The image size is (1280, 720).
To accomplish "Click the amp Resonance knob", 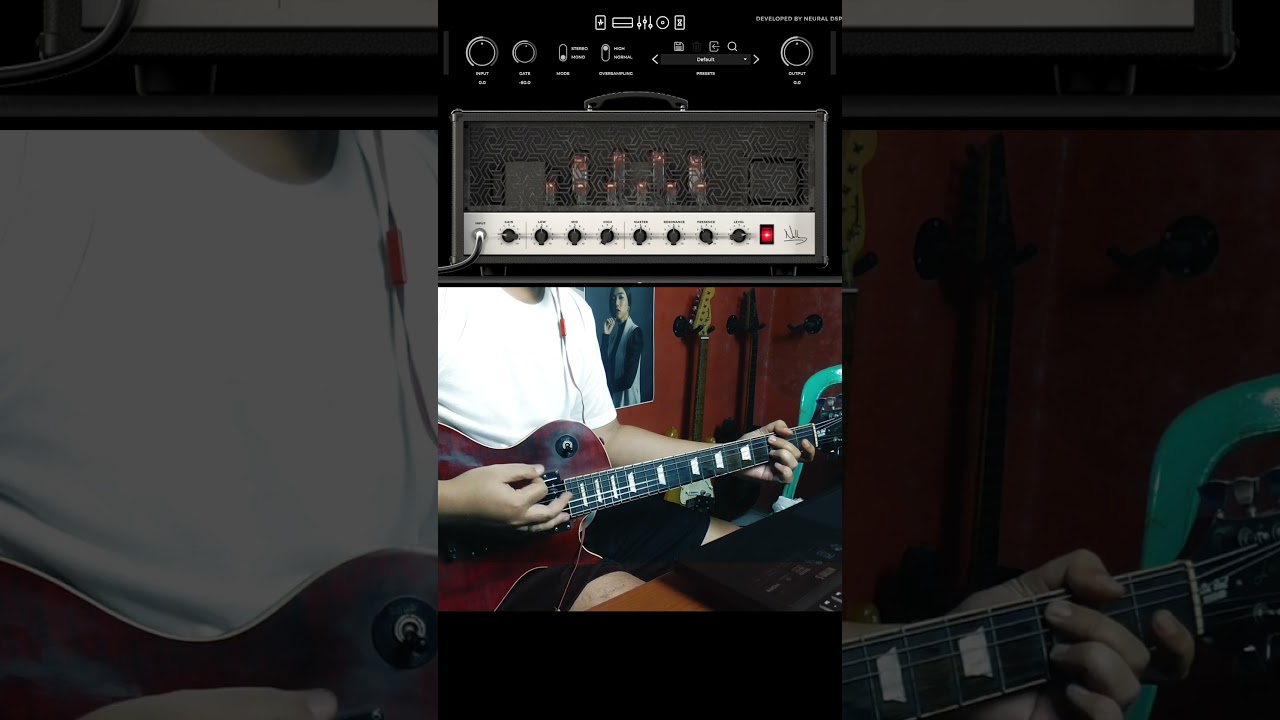I will click(673, 236).
